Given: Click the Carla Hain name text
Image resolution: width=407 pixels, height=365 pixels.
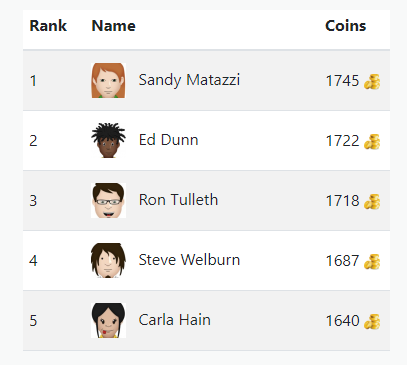Looking at the screenshot, I should 174,320.
